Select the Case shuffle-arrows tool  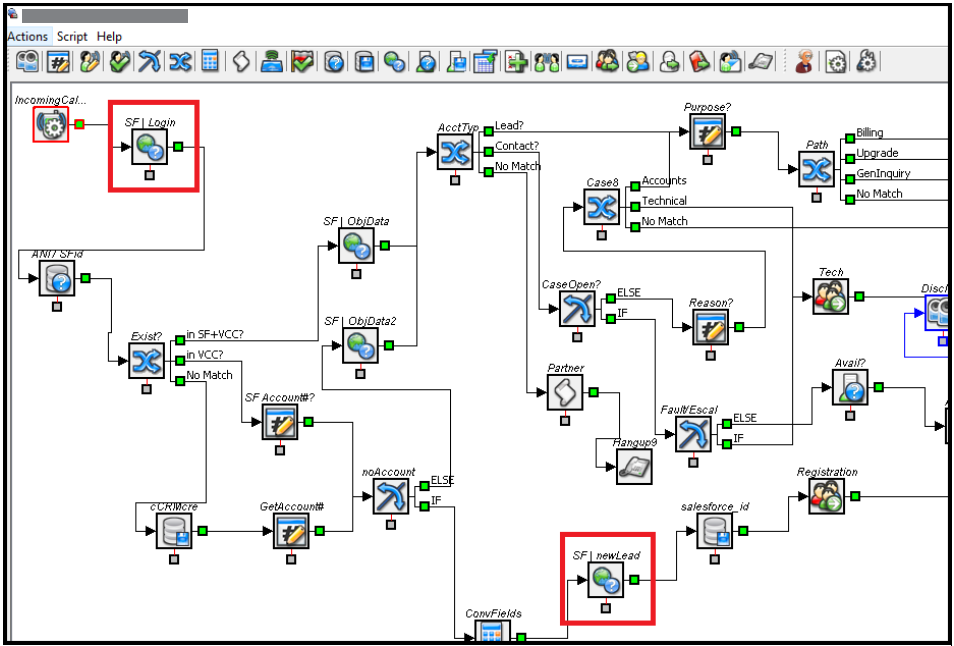pyautogui.click(x=179, y=61)
